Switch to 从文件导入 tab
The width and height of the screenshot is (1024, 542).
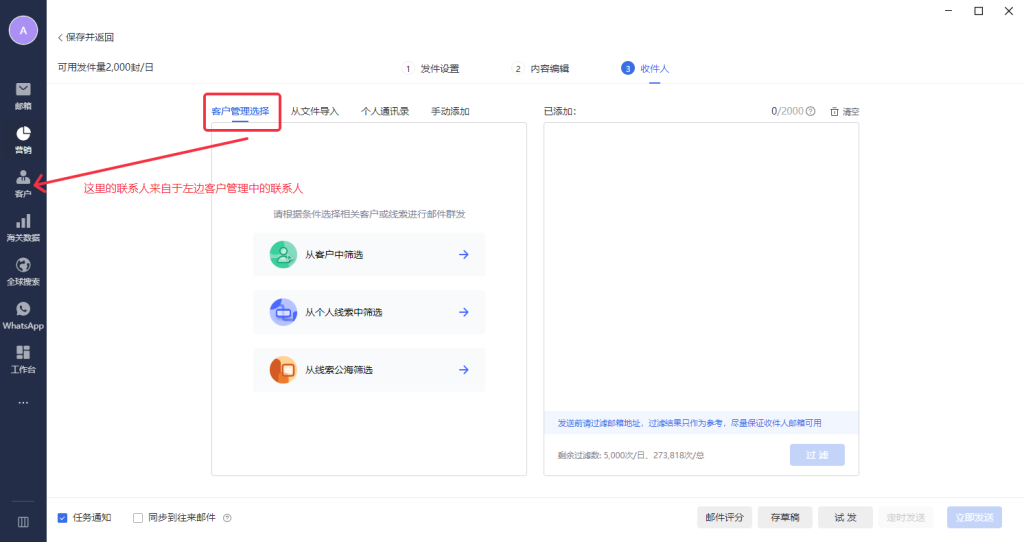pos(315,112)
